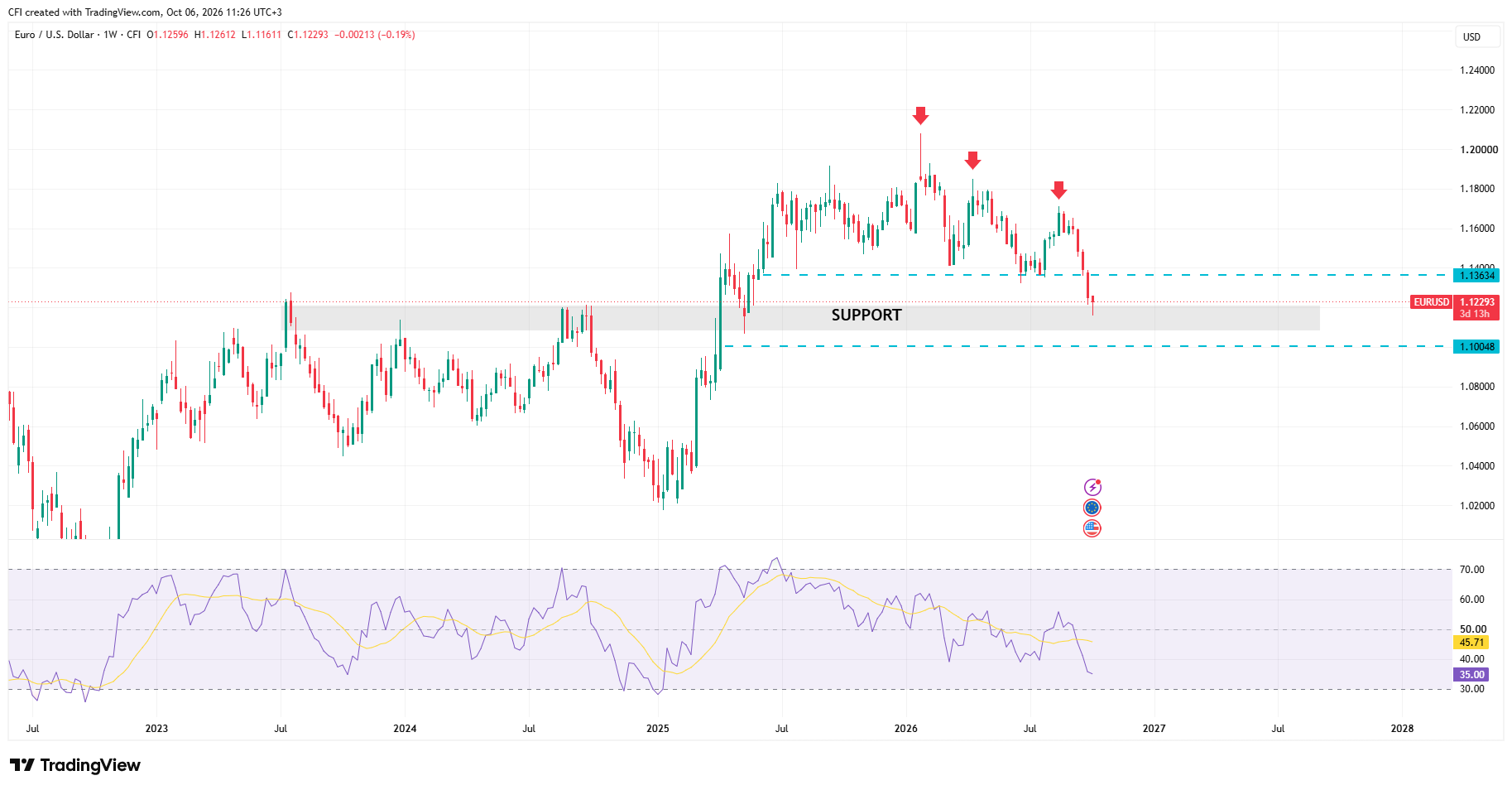The height and width of the screenshot is (790, 1512).
Task: Select the yellow 45.71 RSI average value label
Action: point(1471,643)
